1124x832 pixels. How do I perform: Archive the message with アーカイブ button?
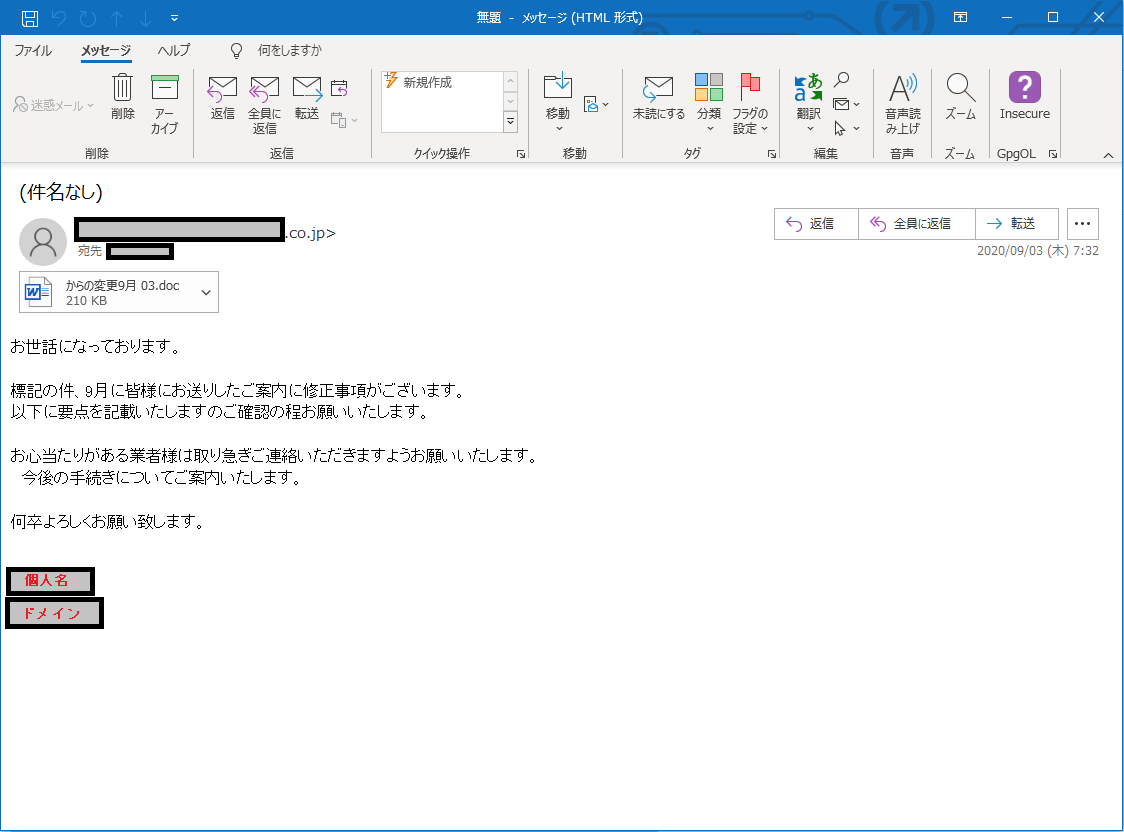click(164, 104)
